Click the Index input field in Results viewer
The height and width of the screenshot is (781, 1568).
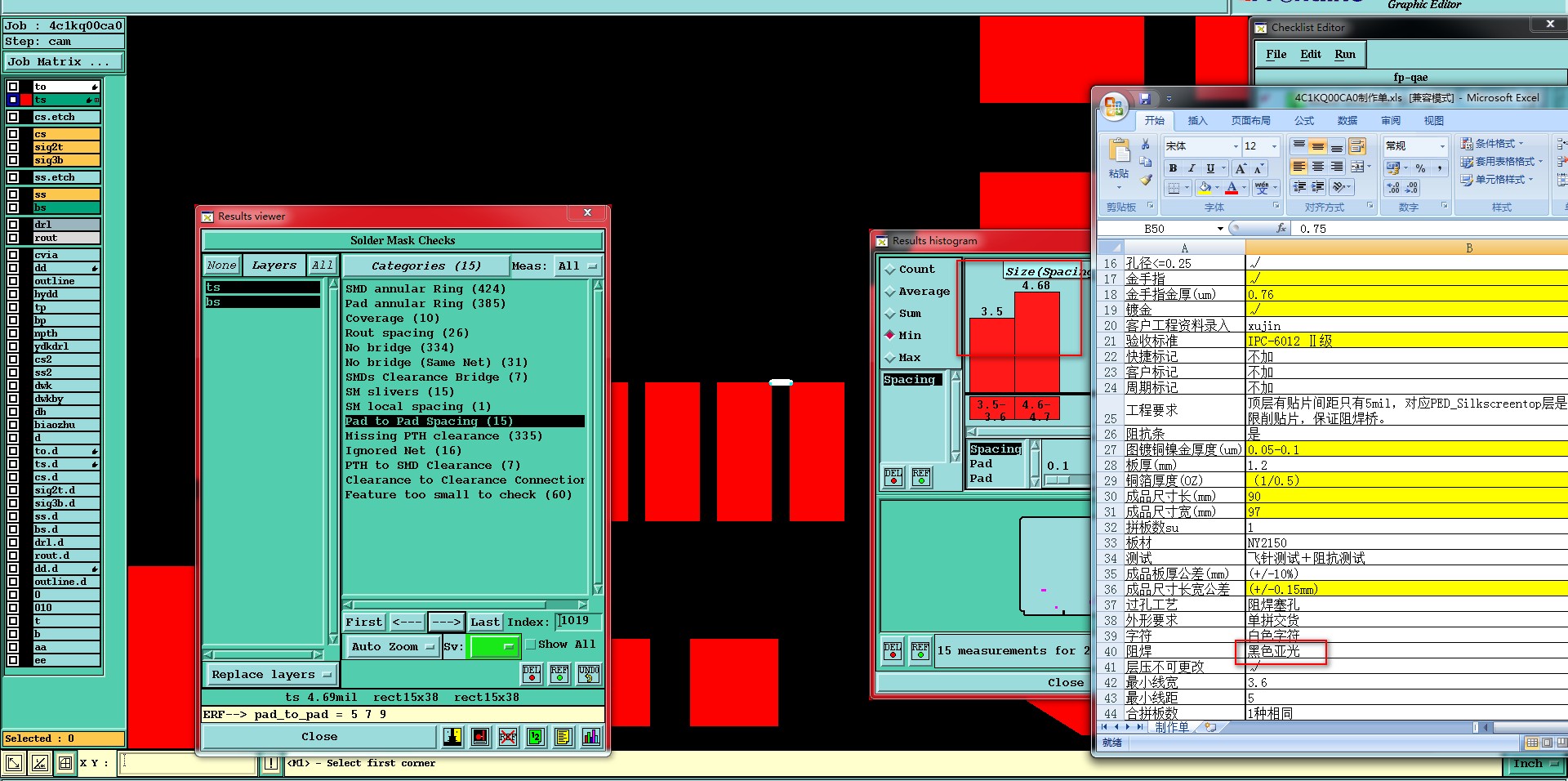coord(578,622)
